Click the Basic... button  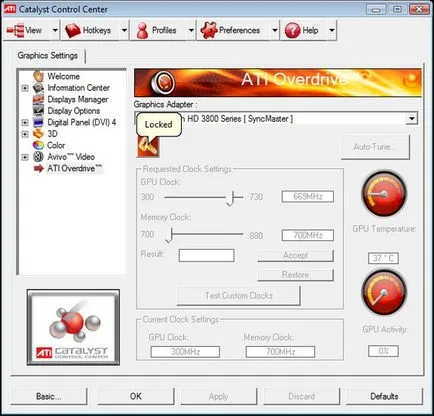(49, 396)
